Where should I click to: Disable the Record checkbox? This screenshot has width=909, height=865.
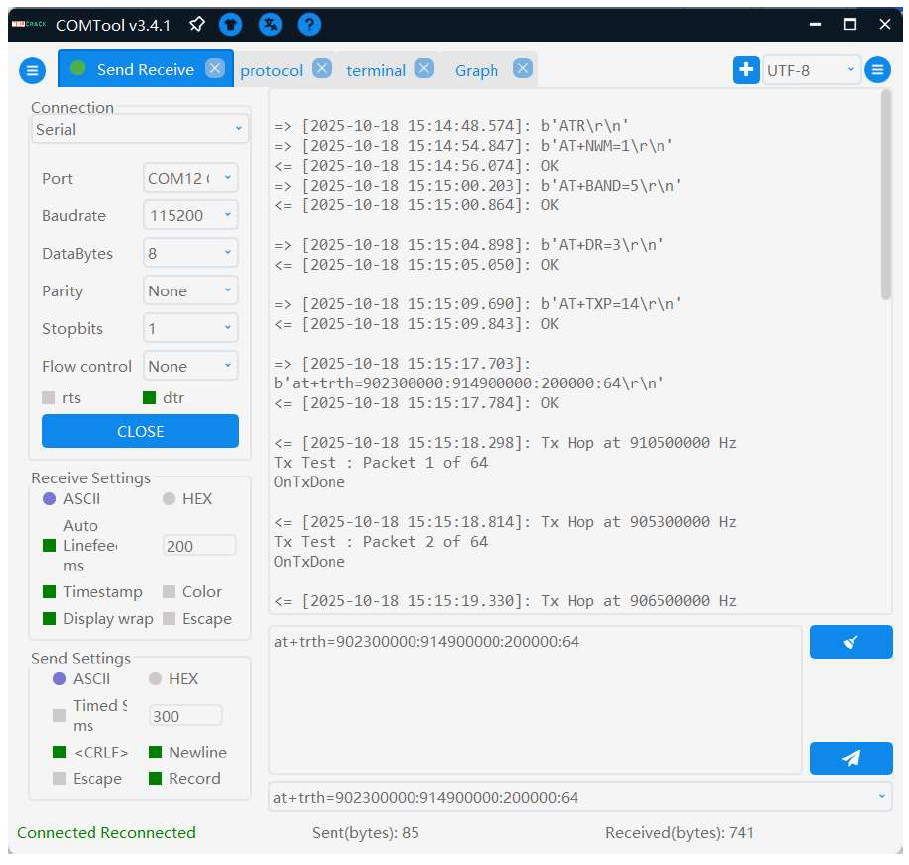(x=155, y=779)
